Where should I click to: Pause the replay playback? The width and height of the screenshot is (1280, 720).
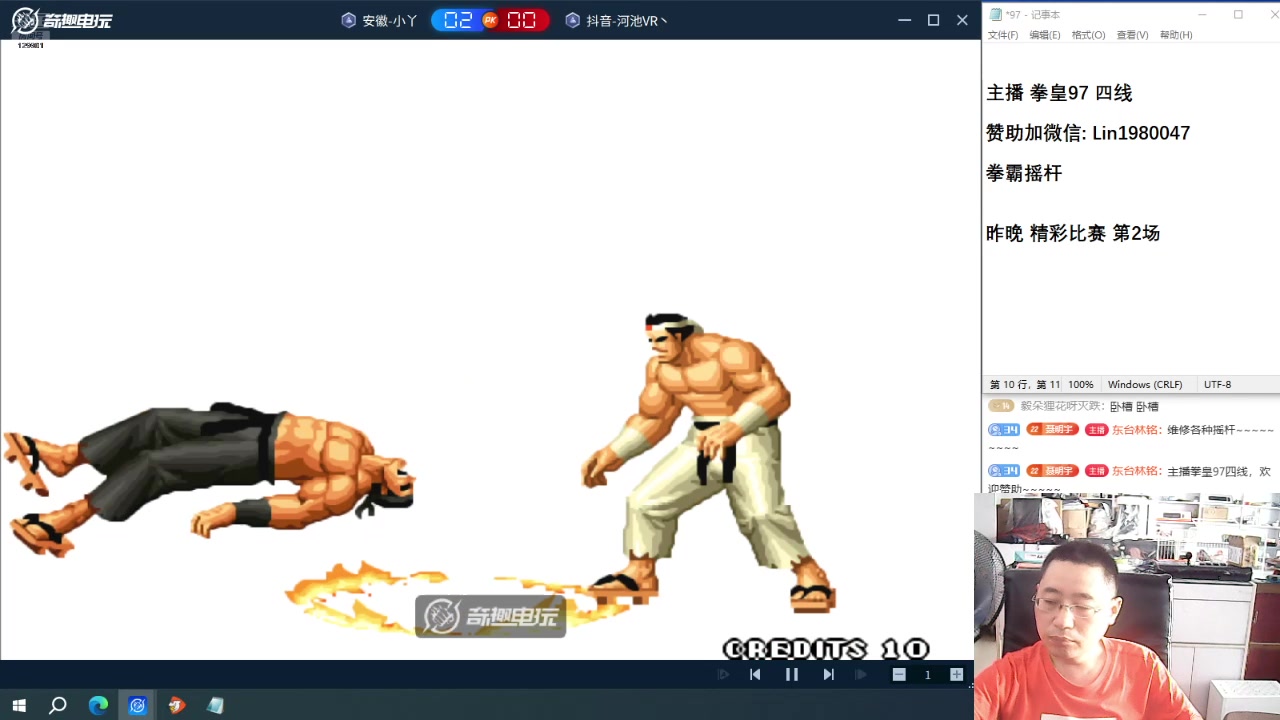click(x=792, y=675)
